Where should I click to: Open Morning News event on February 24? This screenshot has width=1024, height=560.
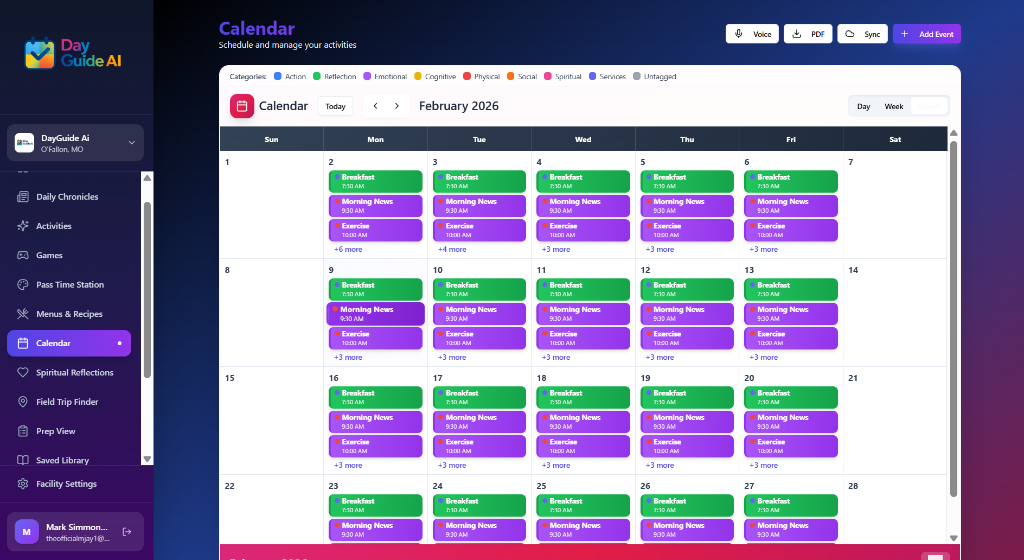(x=479, y=530)
